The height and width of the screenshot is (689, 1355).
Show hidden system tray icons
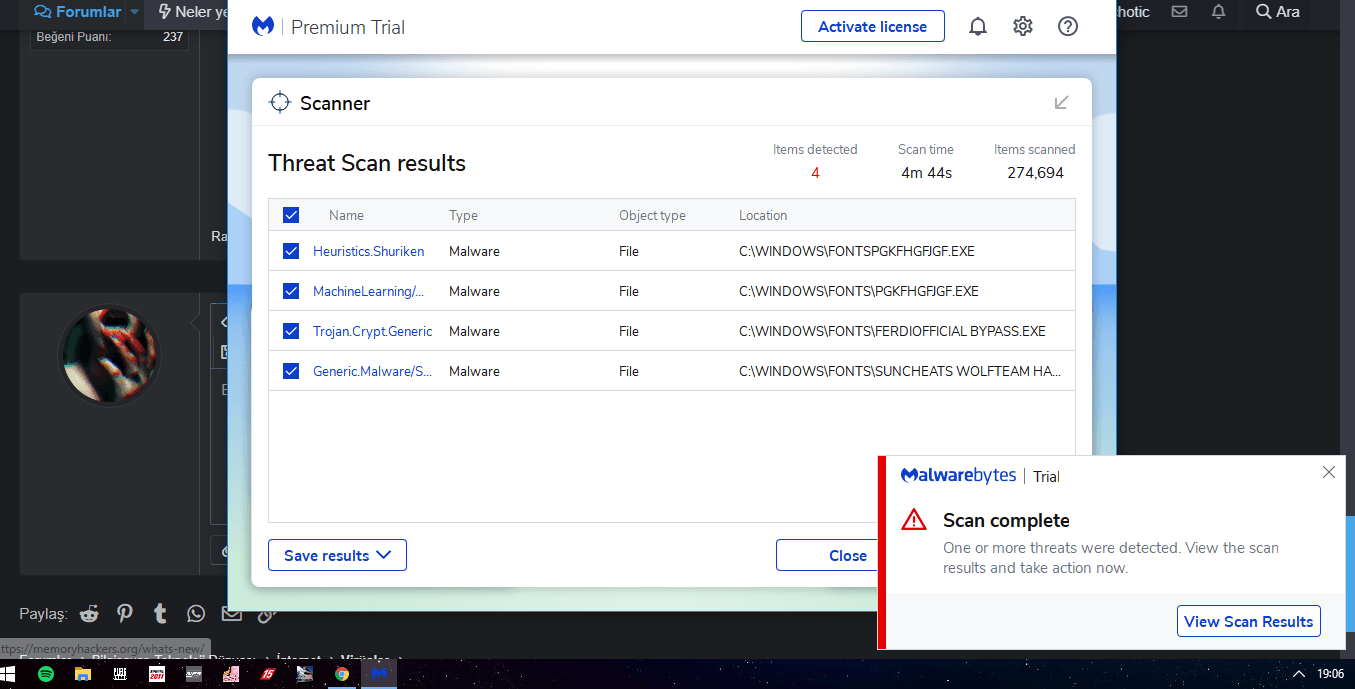coord(1299,674)
